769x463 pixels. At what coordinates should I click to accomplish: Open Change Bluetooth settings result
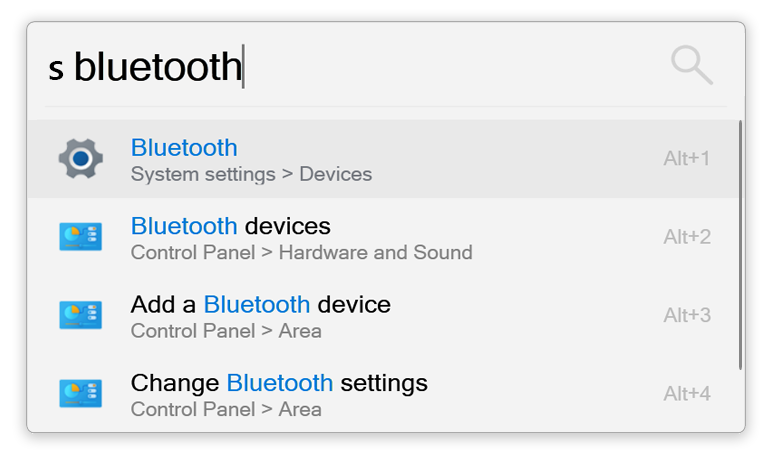[x=279, y=382]
